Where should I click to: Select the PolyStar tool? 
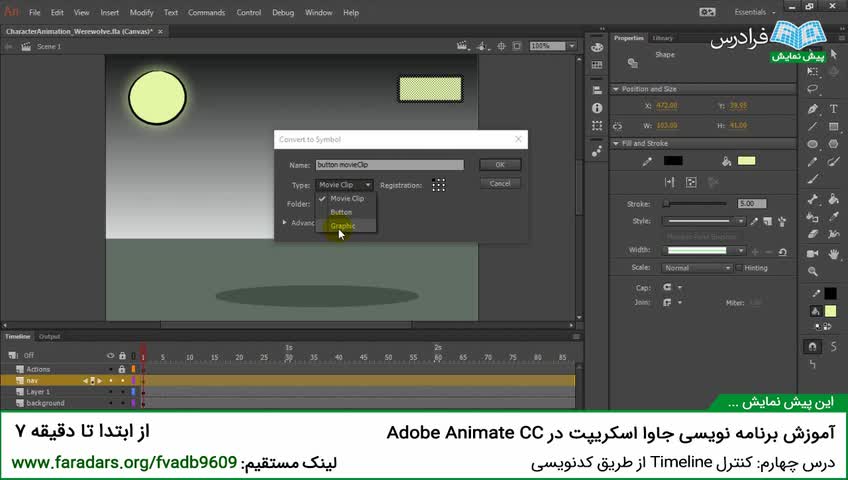coord(833,144)
